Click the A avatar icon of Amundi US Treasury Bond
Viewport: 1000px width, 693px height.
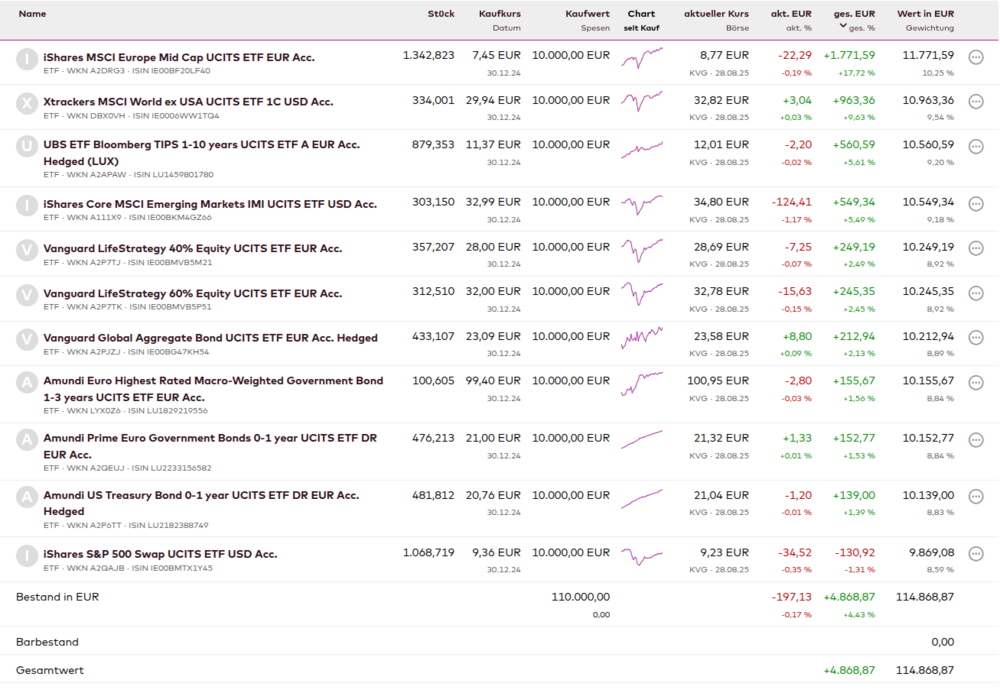[x=27, y=497]
